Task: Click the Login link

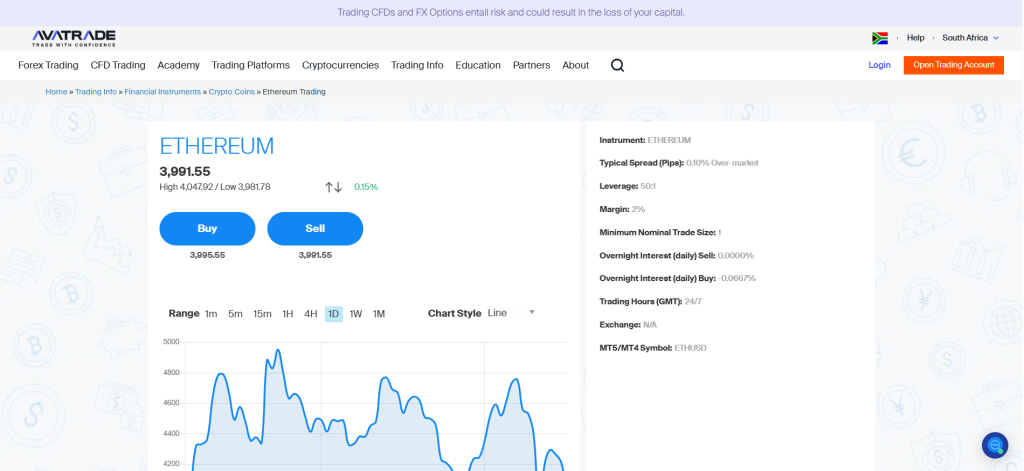Action: pos(879,65)
